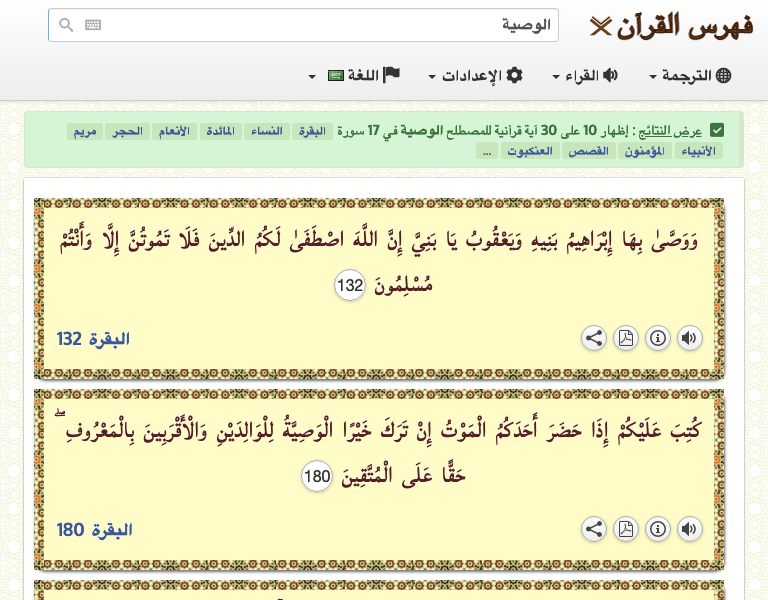Viewport: 768px width, 600px height.
Task: Share Al-Baqarah verse 180
Action: [594, 529]
